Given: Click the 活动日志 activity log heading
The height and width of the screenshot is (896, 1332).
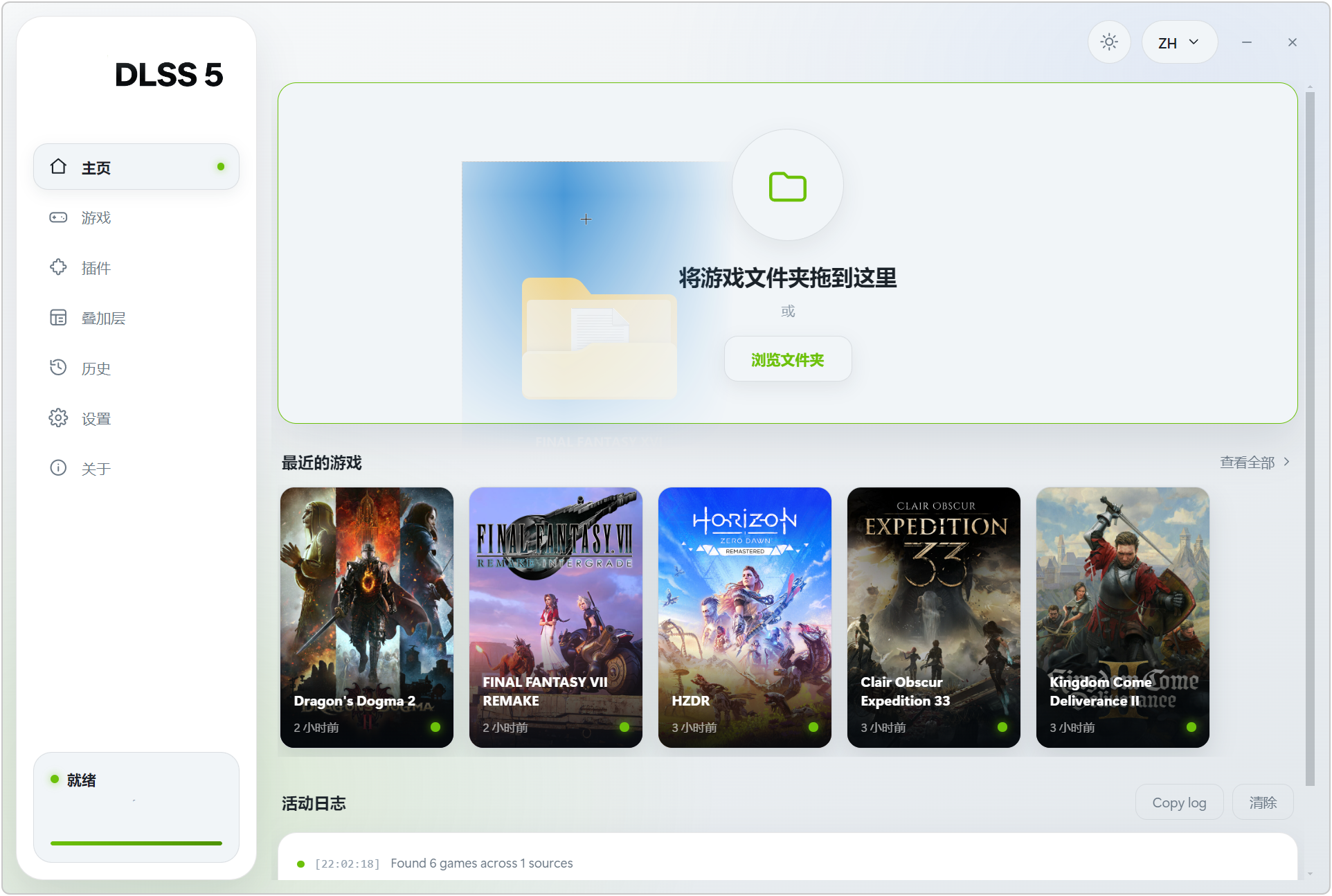Looking at the screenshot, I should point(314,803).
